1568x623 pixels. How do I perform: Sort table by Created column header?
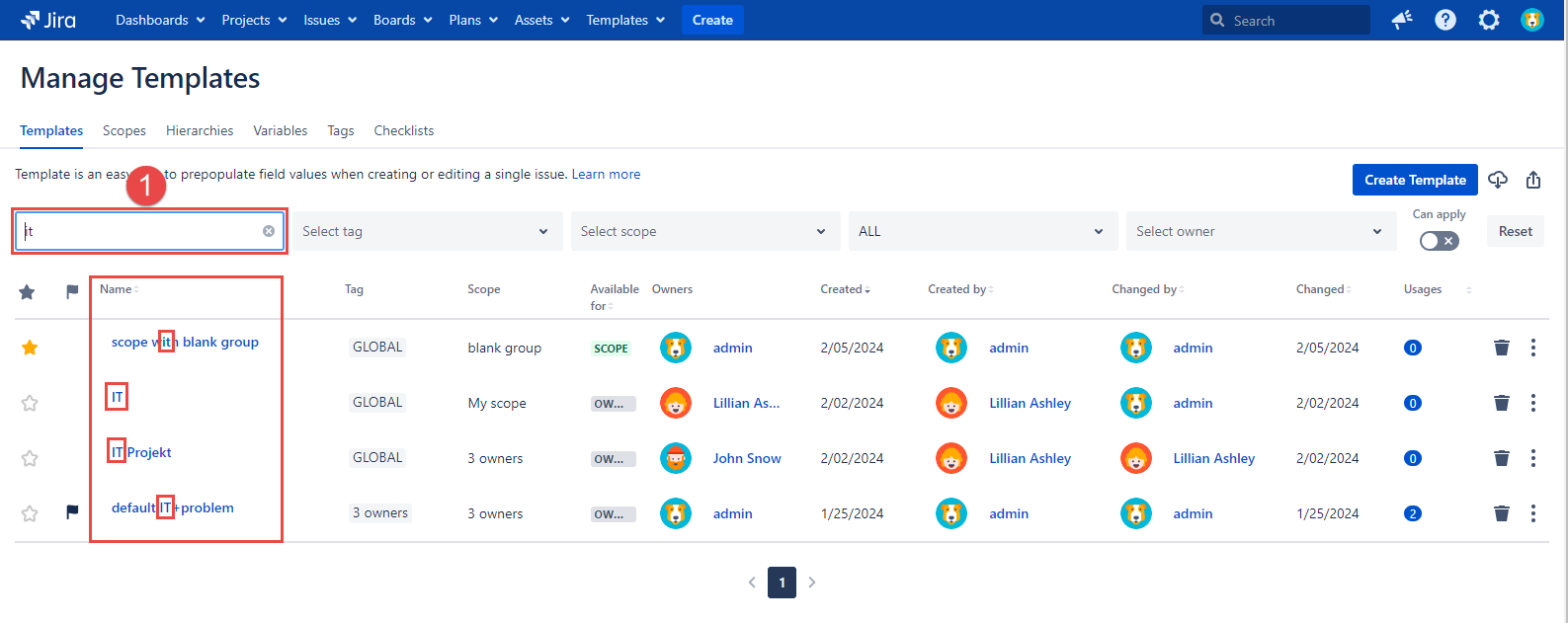coord(844,289)
